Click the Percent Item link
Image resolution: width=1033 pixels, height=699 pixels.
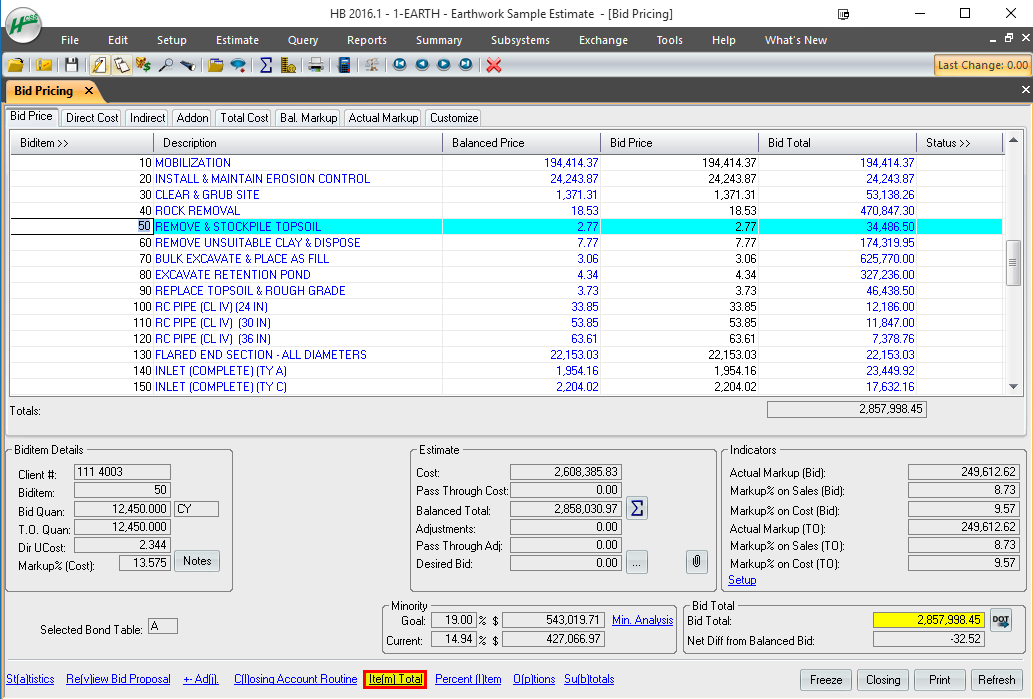click(x=468, y=679)
